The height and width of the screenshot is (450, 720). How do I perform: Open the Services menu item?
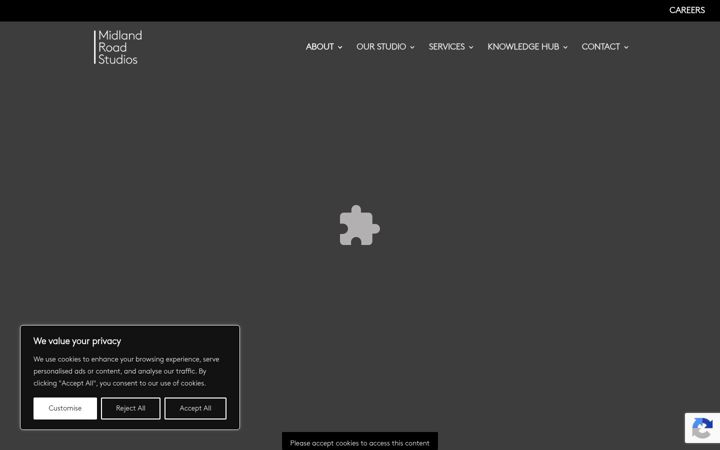pyautogui.click(x=446, y=47)
